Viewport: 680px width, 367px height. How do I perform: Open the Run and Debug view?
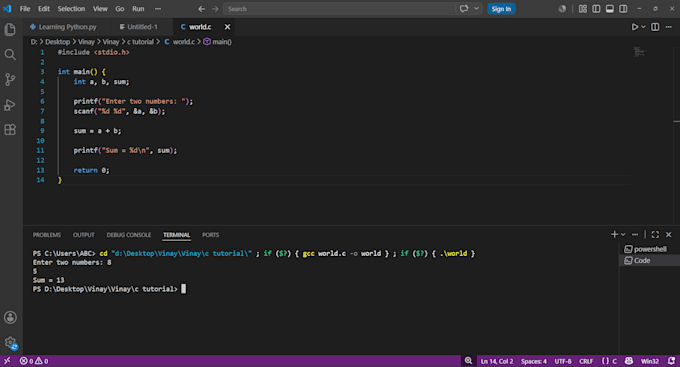pyautogui.click(x=10, y=105)
